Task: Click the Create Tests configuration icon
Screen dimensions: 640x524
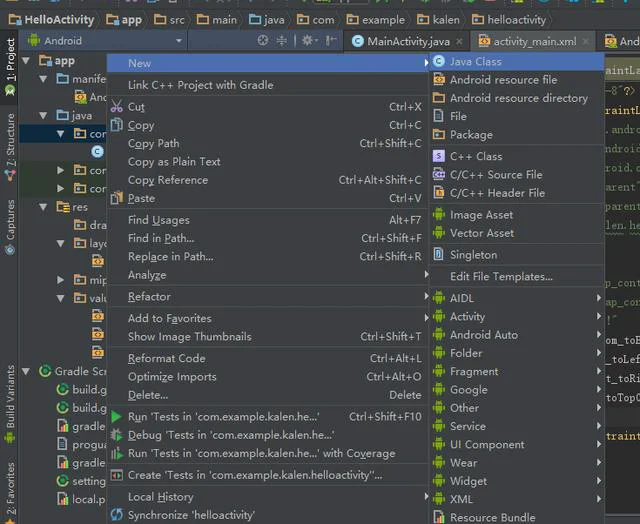Action: pos(117,475)
